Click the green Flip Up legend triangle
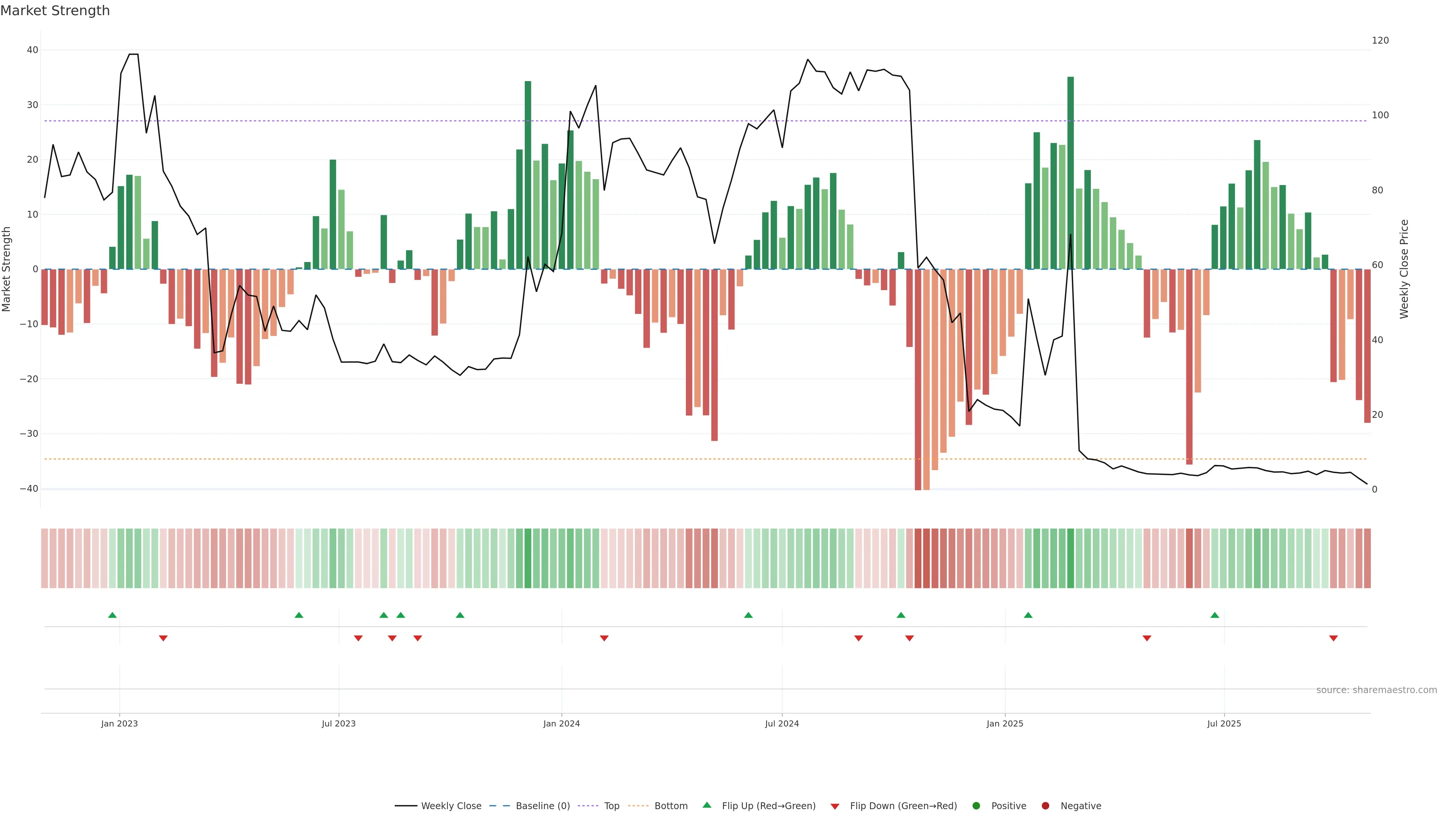This screenshot has width=1456, height=819. [x=706, y=805]
